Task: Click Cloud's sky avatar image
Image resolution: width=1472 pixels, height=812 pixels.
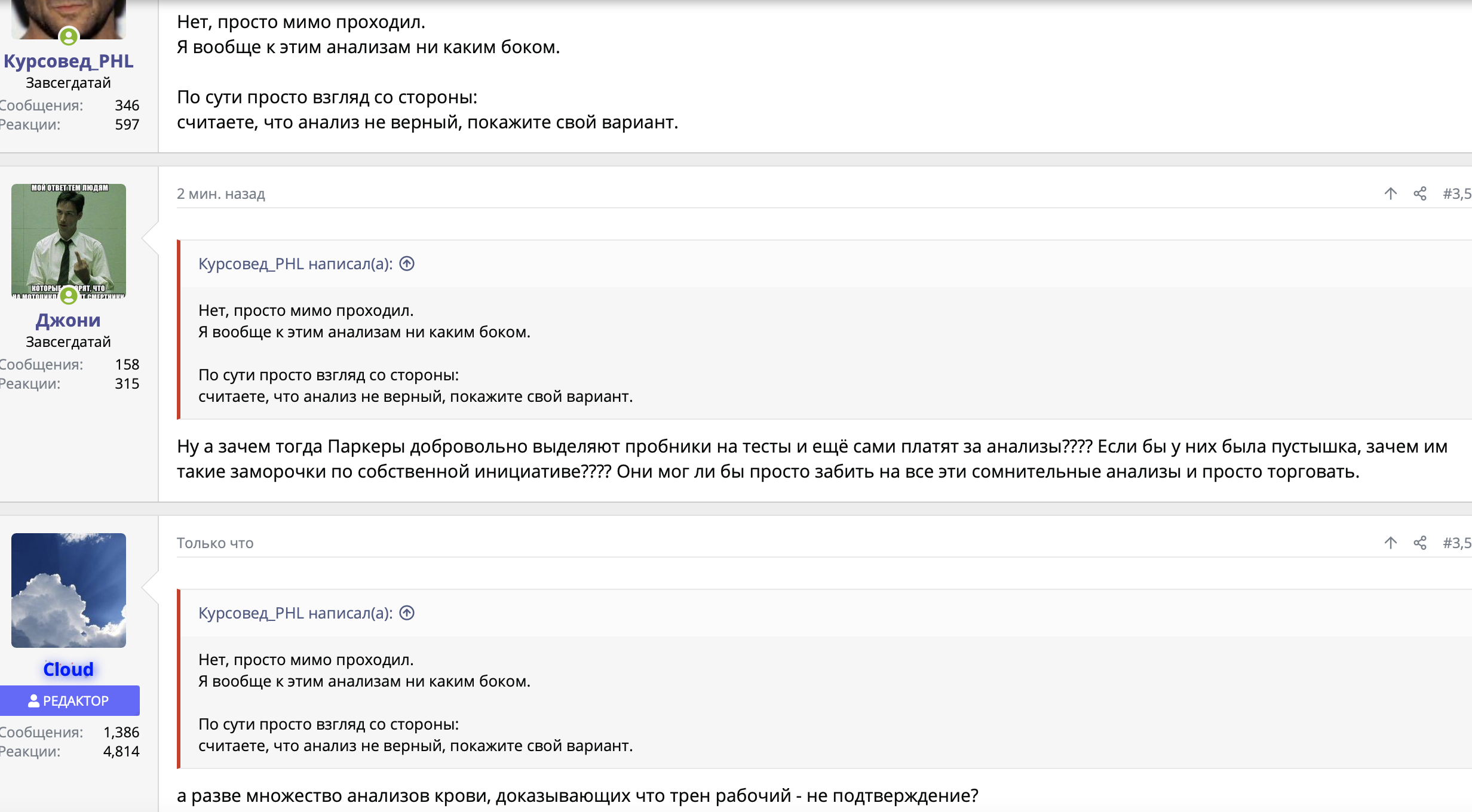Action: (69, 590)
